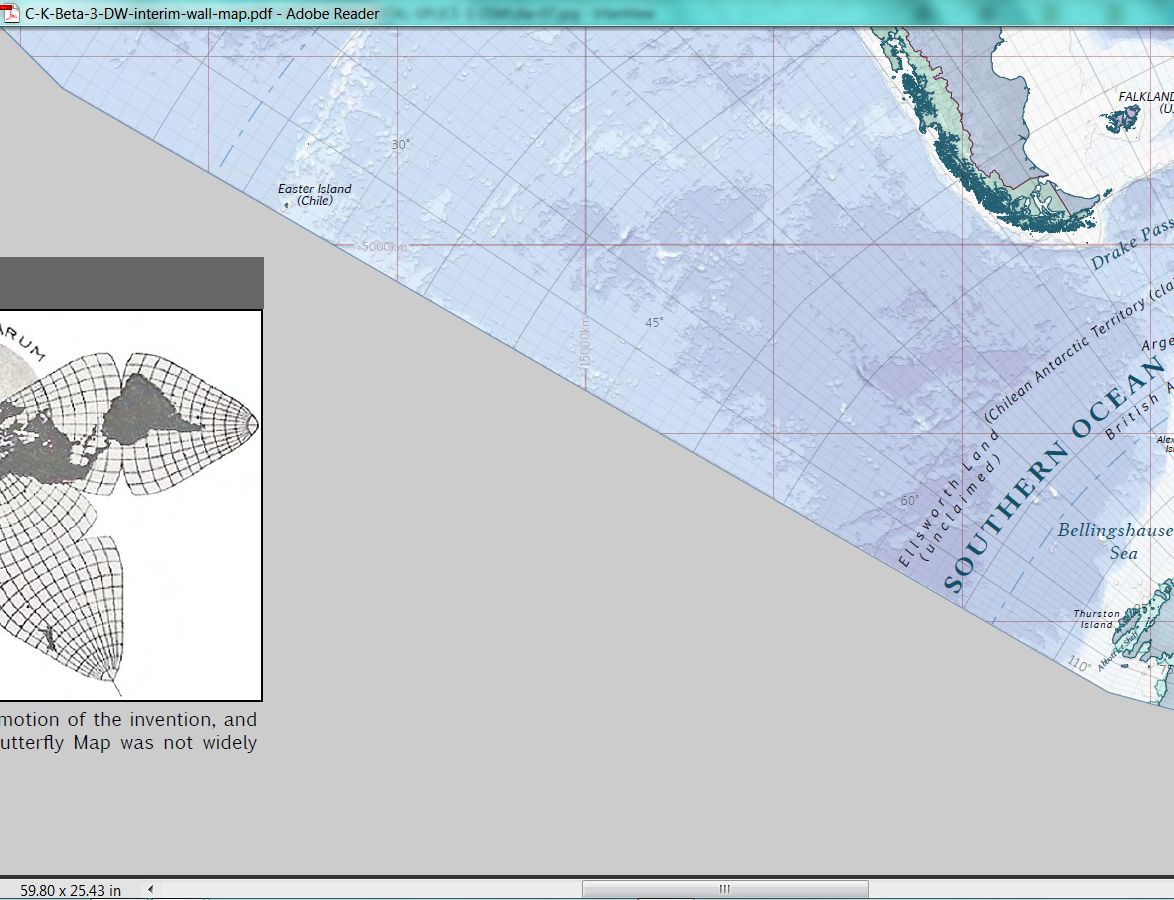This screenshot has width=1174, height=900.
Task: Click the 'Thurston Island' label
Action: coord(1096,619)
